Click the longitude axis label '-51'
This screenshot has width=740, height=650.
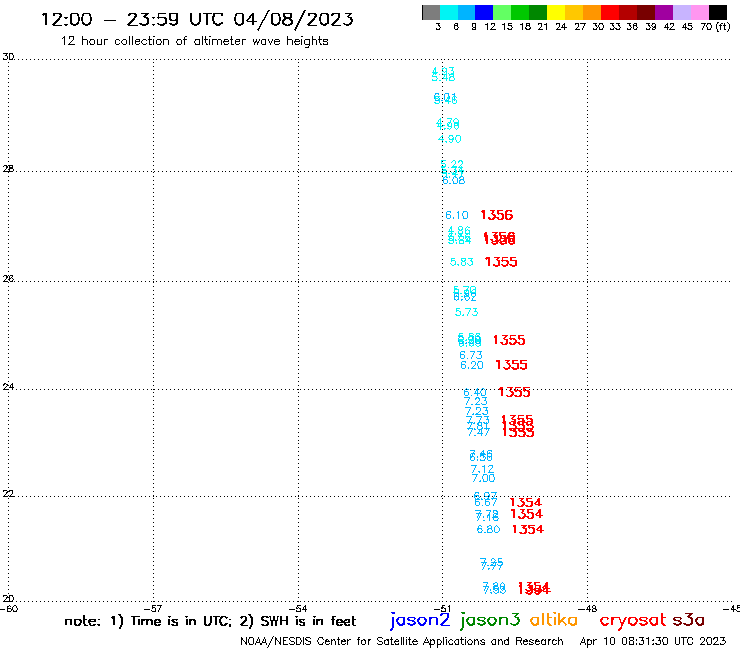pos(442,609)
